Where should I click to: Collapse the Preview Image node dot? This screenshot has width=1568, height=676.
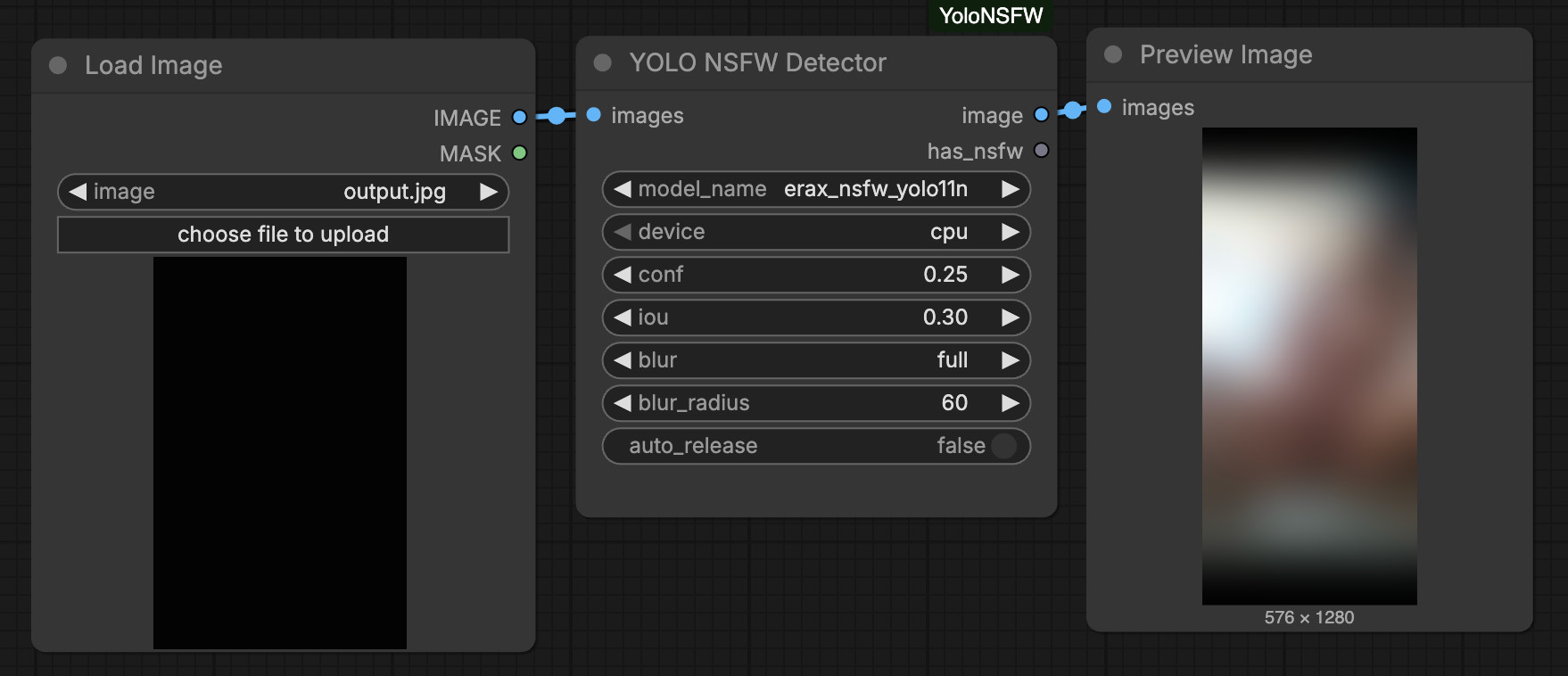(1113, 54)
